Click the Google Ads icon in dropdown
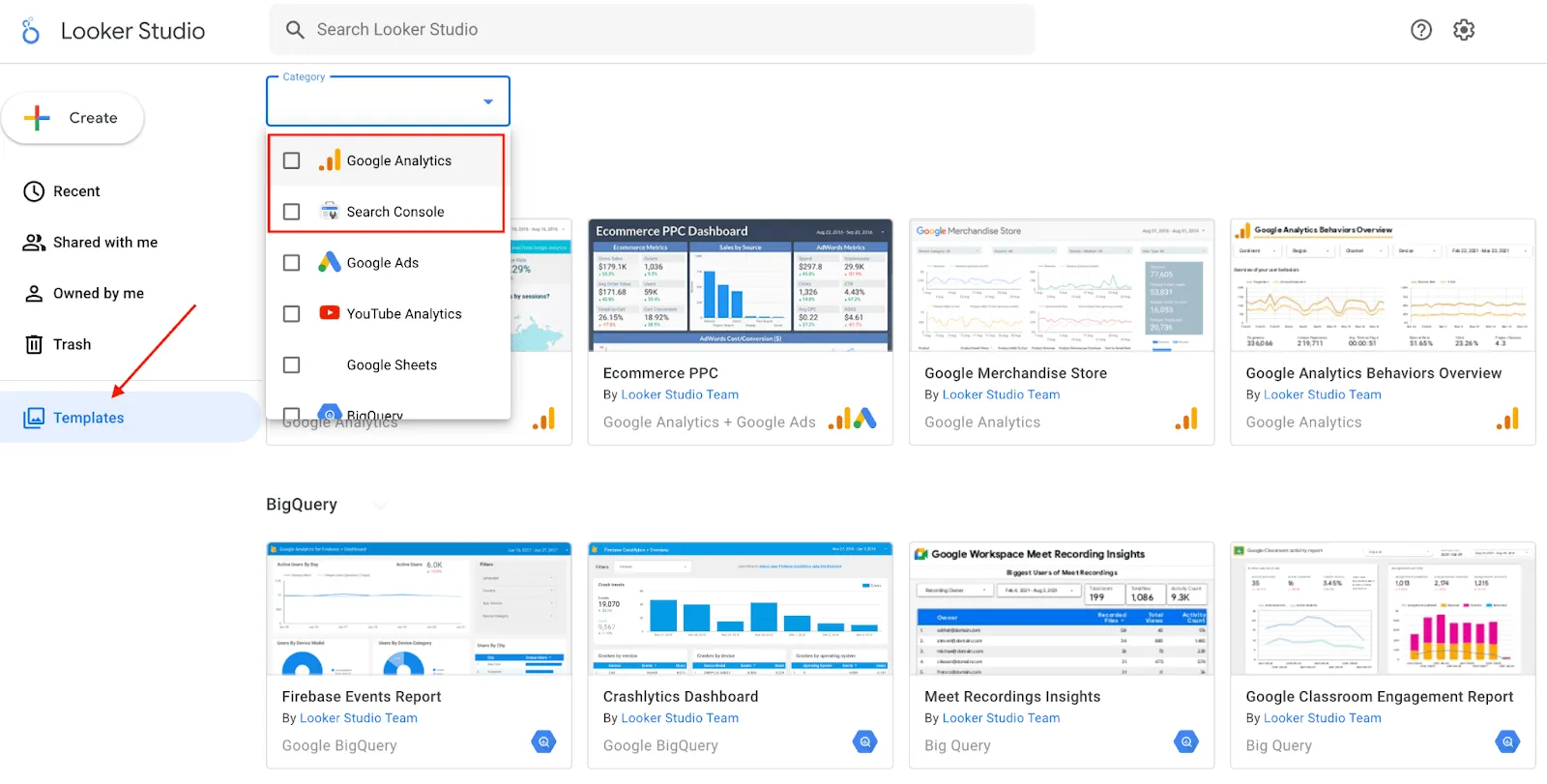Viewport: 1547px width, 784px height. [330, 262]
